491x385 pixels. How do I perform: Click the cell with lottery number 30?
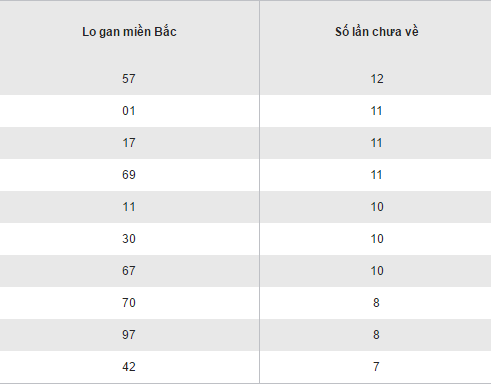point(129,239)
